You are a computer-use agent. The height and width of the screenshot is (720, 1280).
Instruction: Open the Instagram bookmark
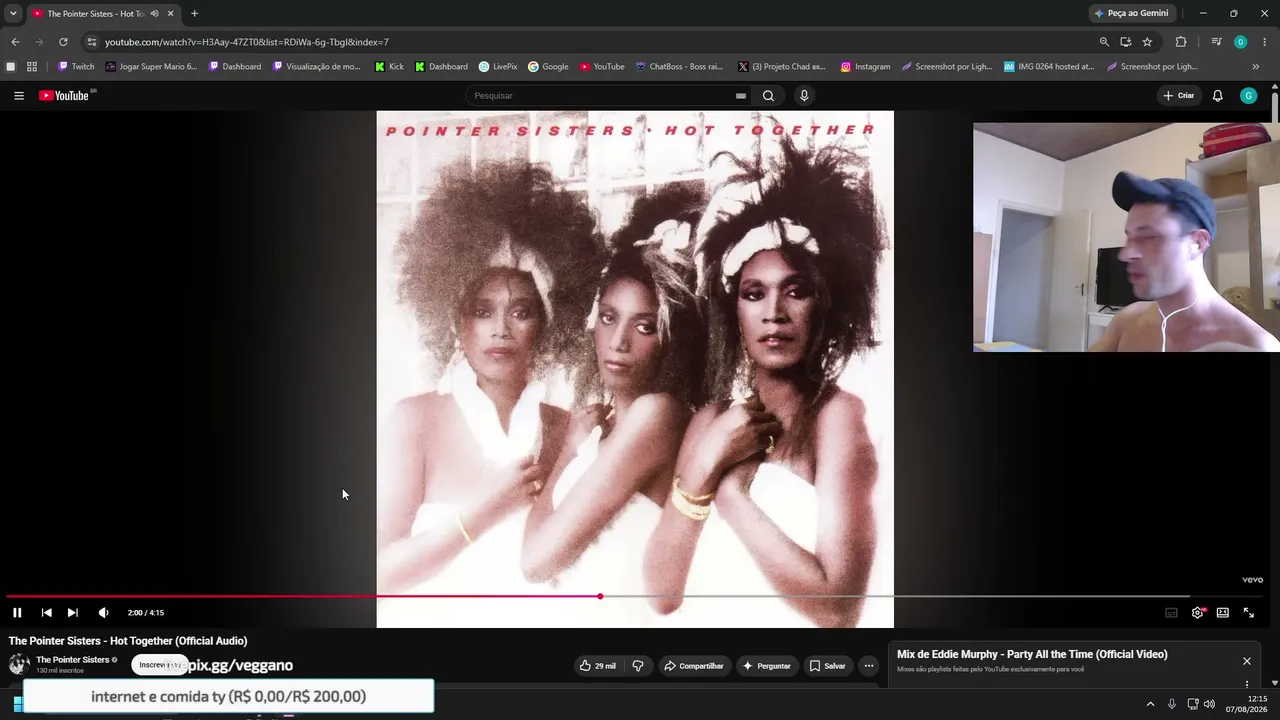pyautogui.click(x=865, y=67)
